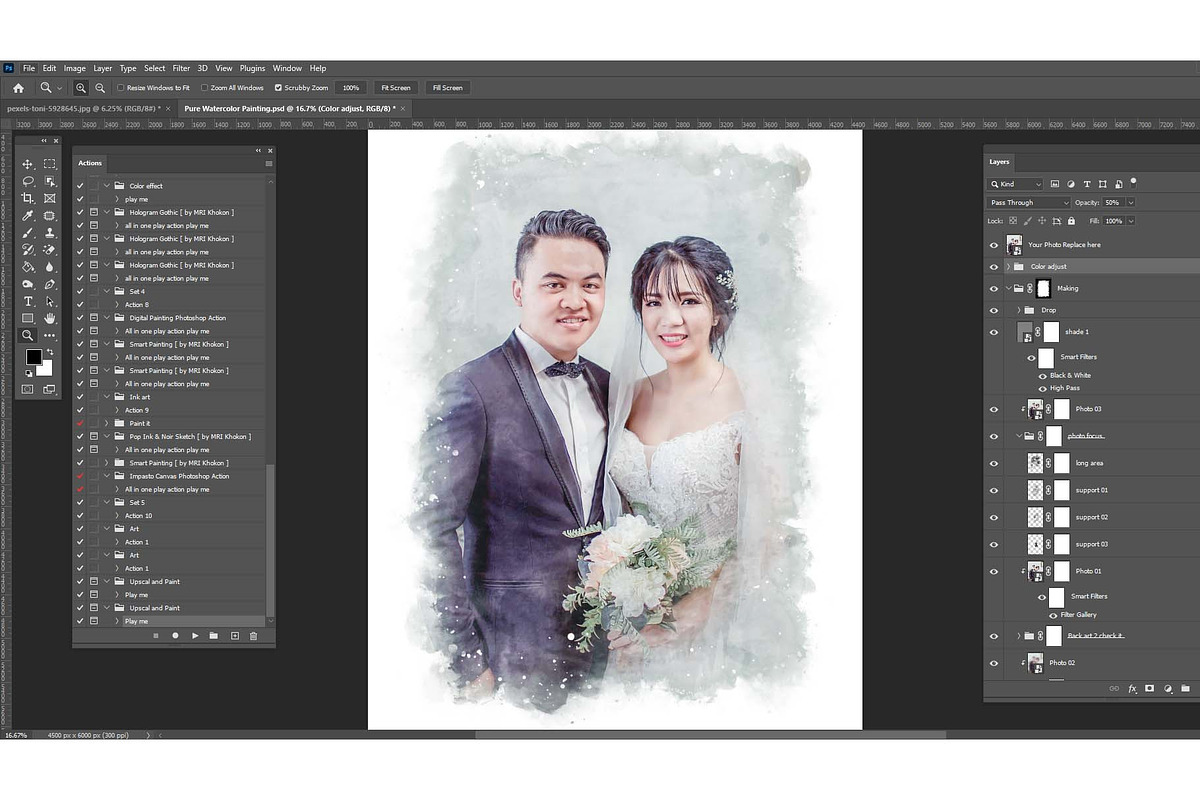
Task: Select the Clone Stamp tool
Action: (x=50, y=232)
